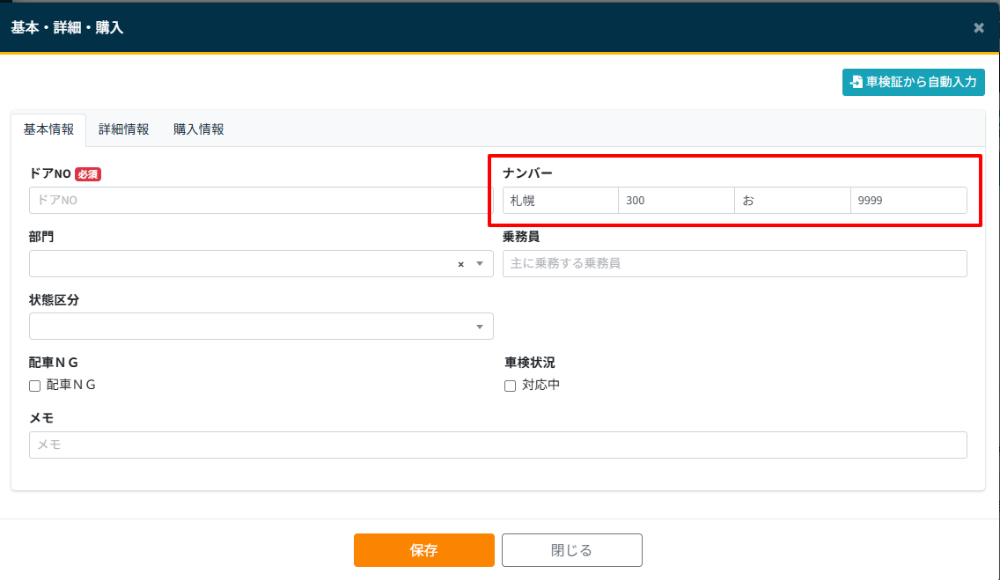Image resolution: width=1000 pixels, height=580 pixels.
Task: Click the ナンバー field label
Action: pos(527,174)
